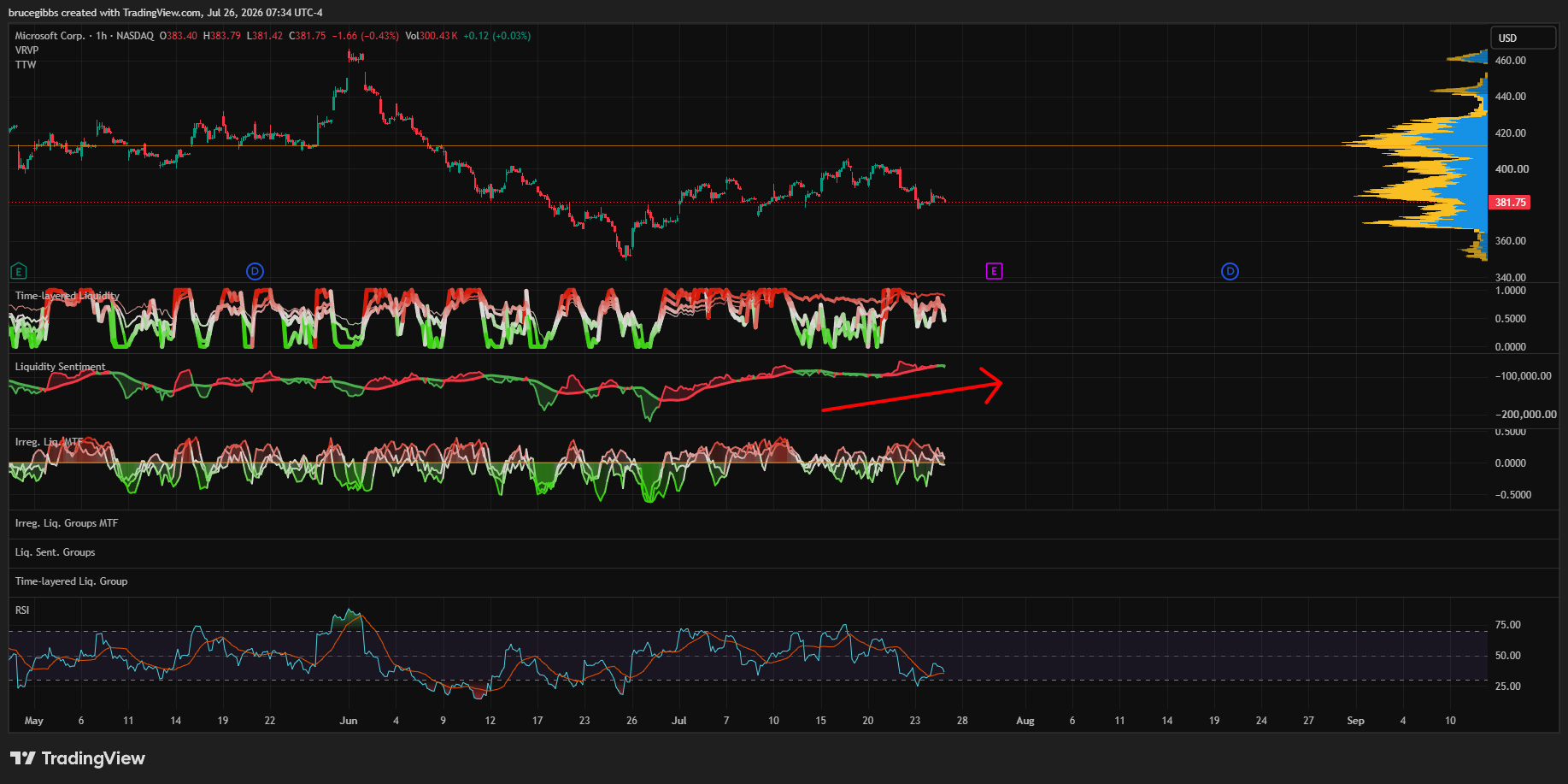Image resolution: width=1568 pixels, height=784 pixels.
Task: Click the 460.00 price axis label
Action: 1510,61
